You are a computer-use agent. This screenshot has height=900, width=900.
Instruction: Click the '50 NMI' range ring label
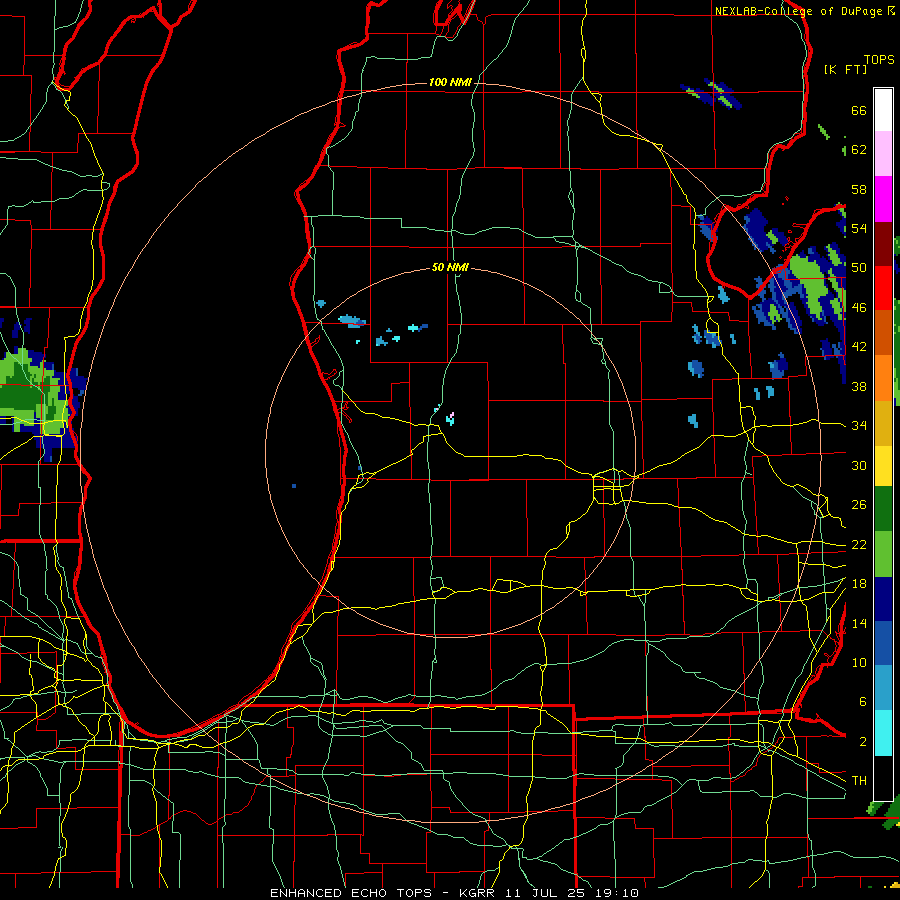pyautogui.click(x=450, y=267)
